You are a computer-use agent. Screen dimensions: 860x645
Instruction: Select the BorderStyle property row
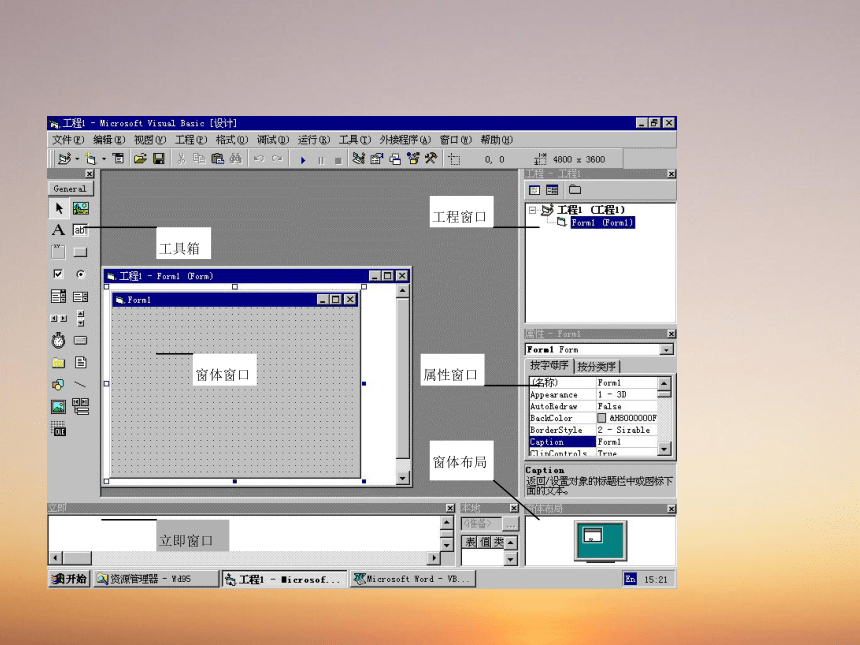[x=593, y=430]
